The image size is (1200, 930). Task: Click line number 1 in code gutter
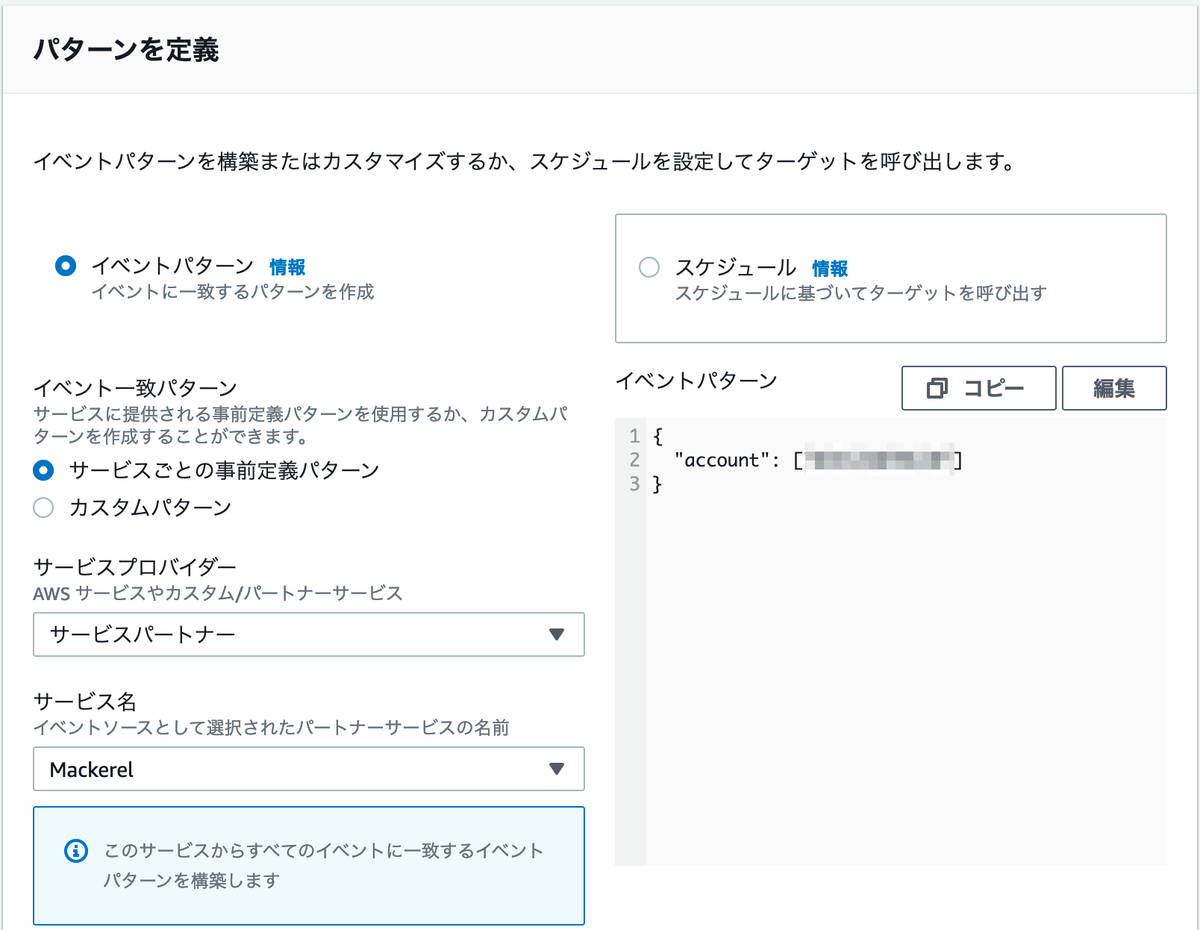click(x=634, y=437)
